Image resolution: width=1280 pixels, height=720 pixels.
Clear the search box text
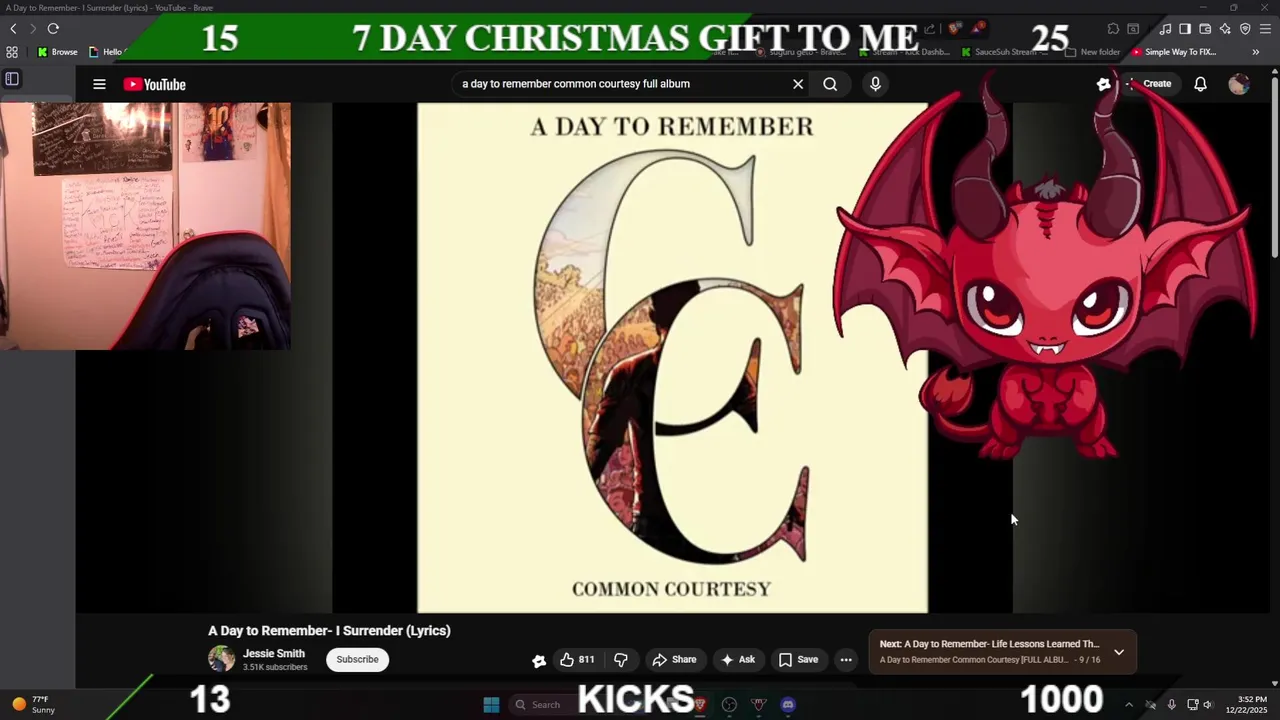(798, 84)
